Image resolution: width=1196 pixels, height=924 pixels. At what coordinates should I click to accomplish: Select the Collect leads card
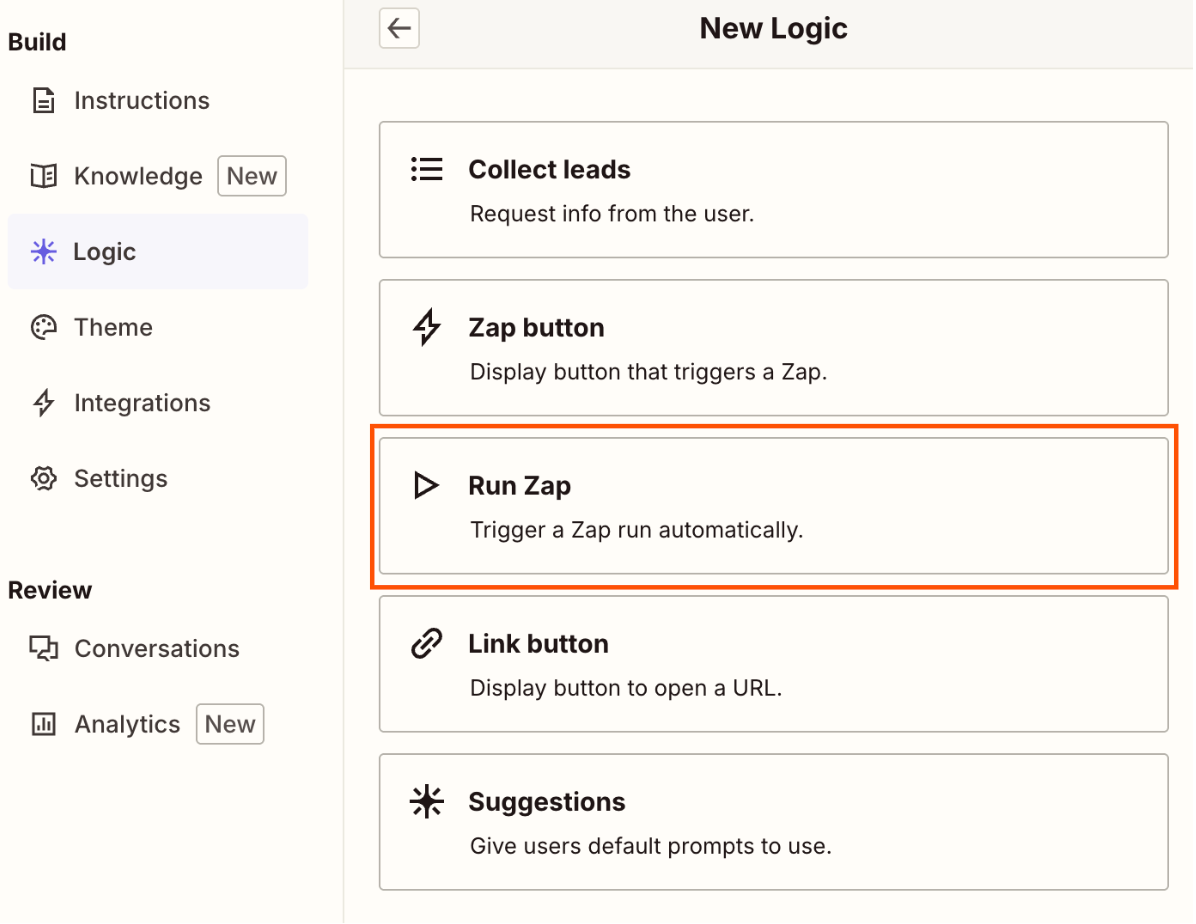(773, 190)
